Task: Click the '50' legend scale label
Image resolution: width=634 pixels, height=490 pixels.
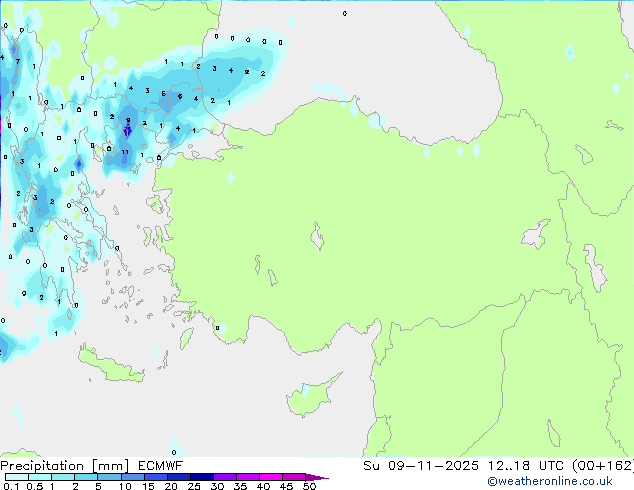Action: coord(309,486)
